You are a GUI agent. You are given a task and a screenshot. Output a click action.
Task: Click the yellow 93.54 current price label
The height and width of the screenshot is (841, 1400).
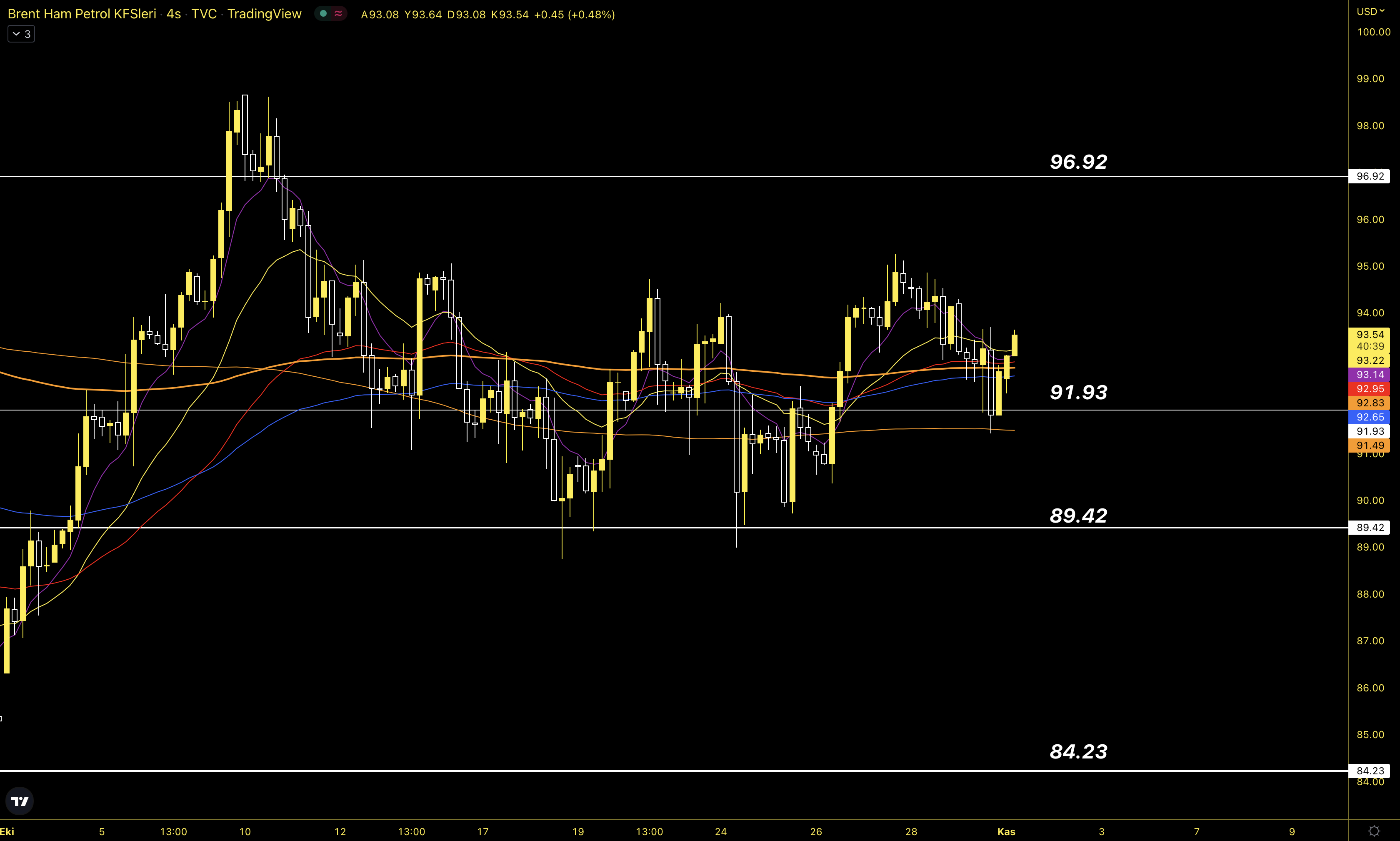pos(1370,334)
